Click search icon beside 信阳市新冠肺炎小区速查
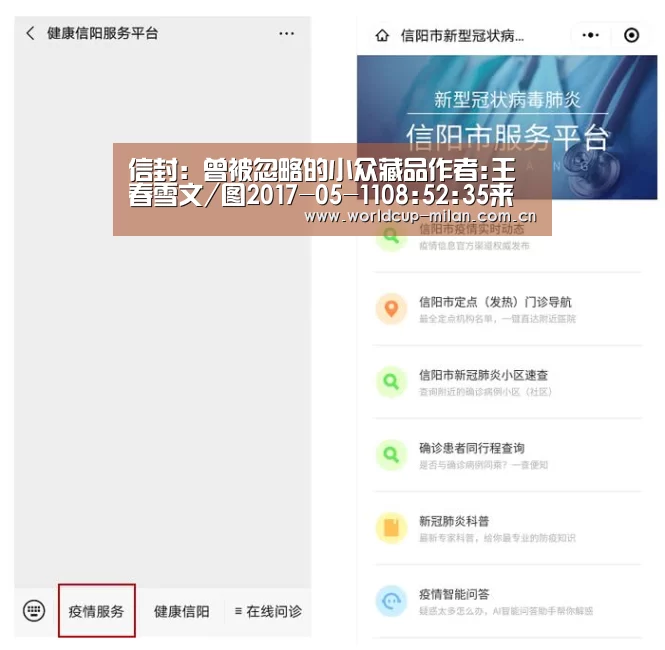 coord(391,382)
